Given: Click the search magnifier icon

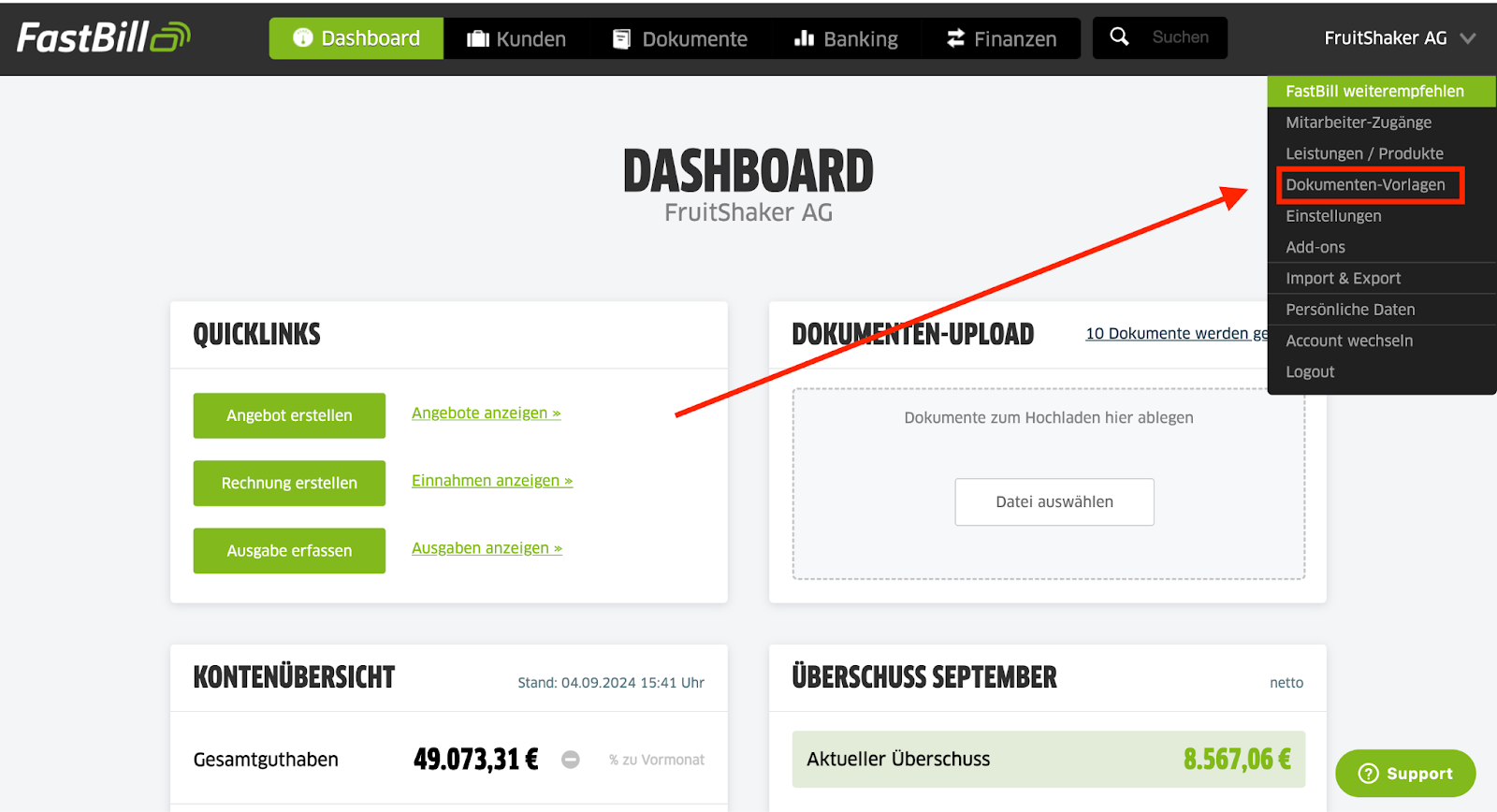Looking at the screenshot, I should pyautogui.click(x=1119, y=36).
